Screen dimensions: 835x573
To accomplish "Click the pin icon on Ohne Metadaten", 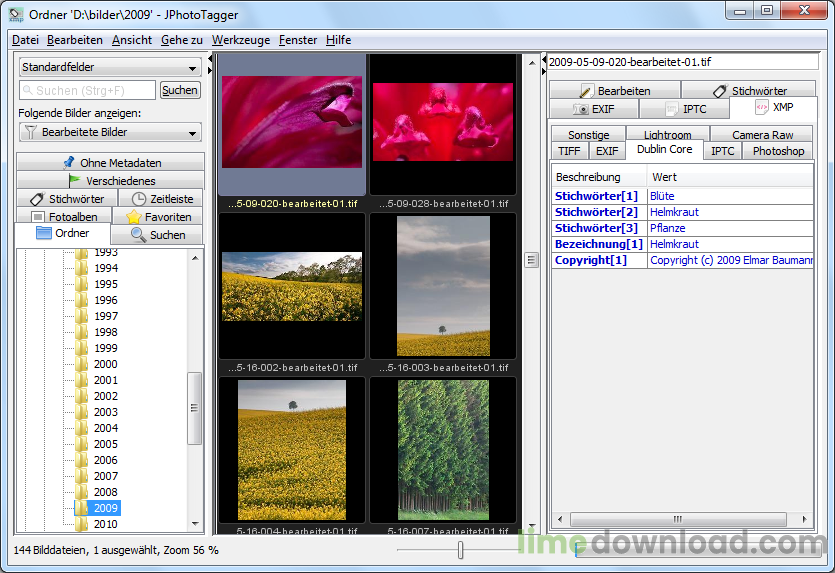I will click(68, 162).
